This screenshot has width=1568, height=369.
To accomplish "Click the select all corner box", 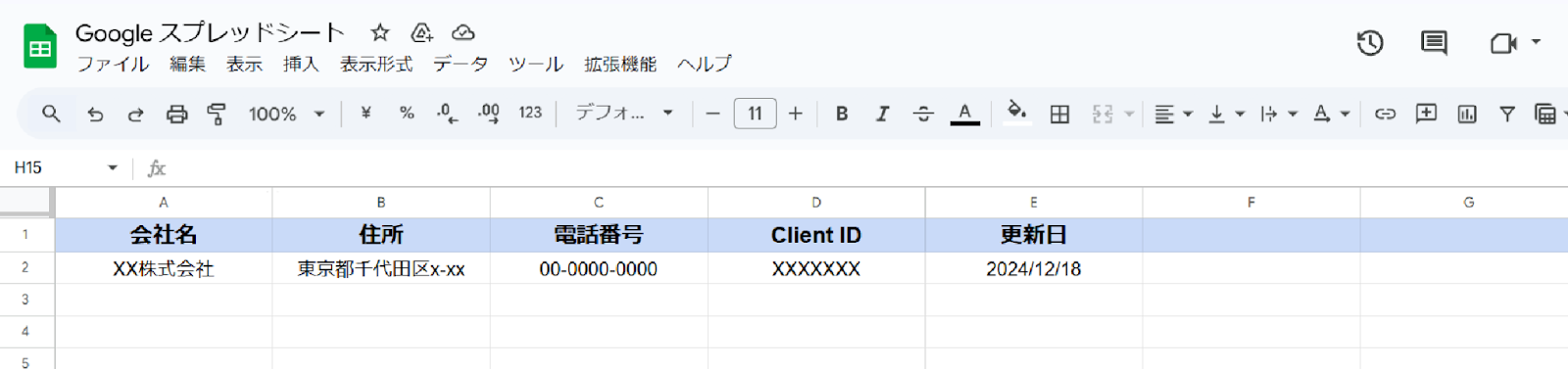I will coord(25,203).
